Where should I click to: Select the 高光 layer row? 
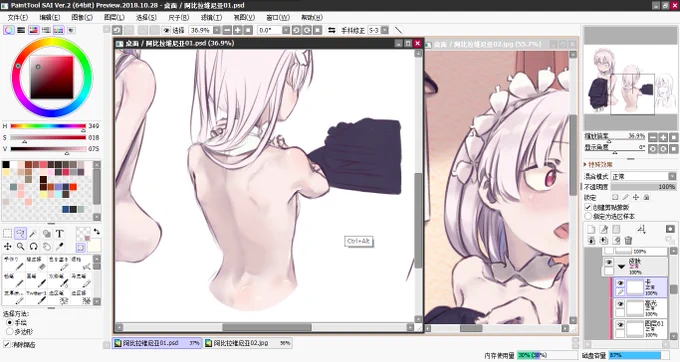point(640,308)
